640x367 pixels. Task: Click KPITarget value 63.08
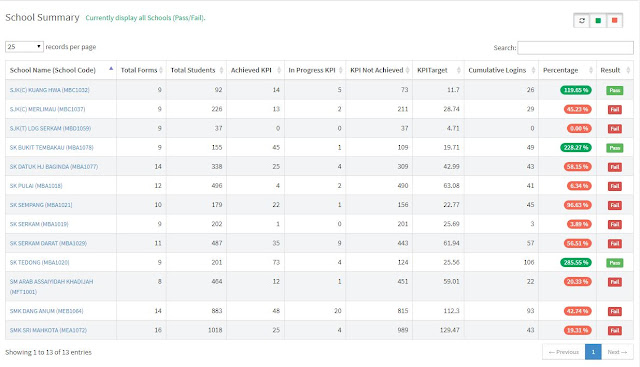(x=451, y=186)
